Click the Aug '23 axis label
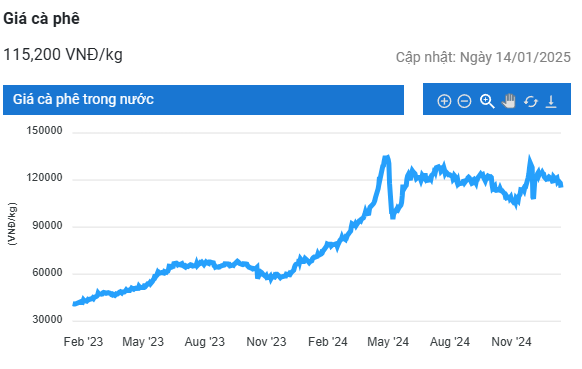This screenshot has height=369, width=582. [205, 342]
